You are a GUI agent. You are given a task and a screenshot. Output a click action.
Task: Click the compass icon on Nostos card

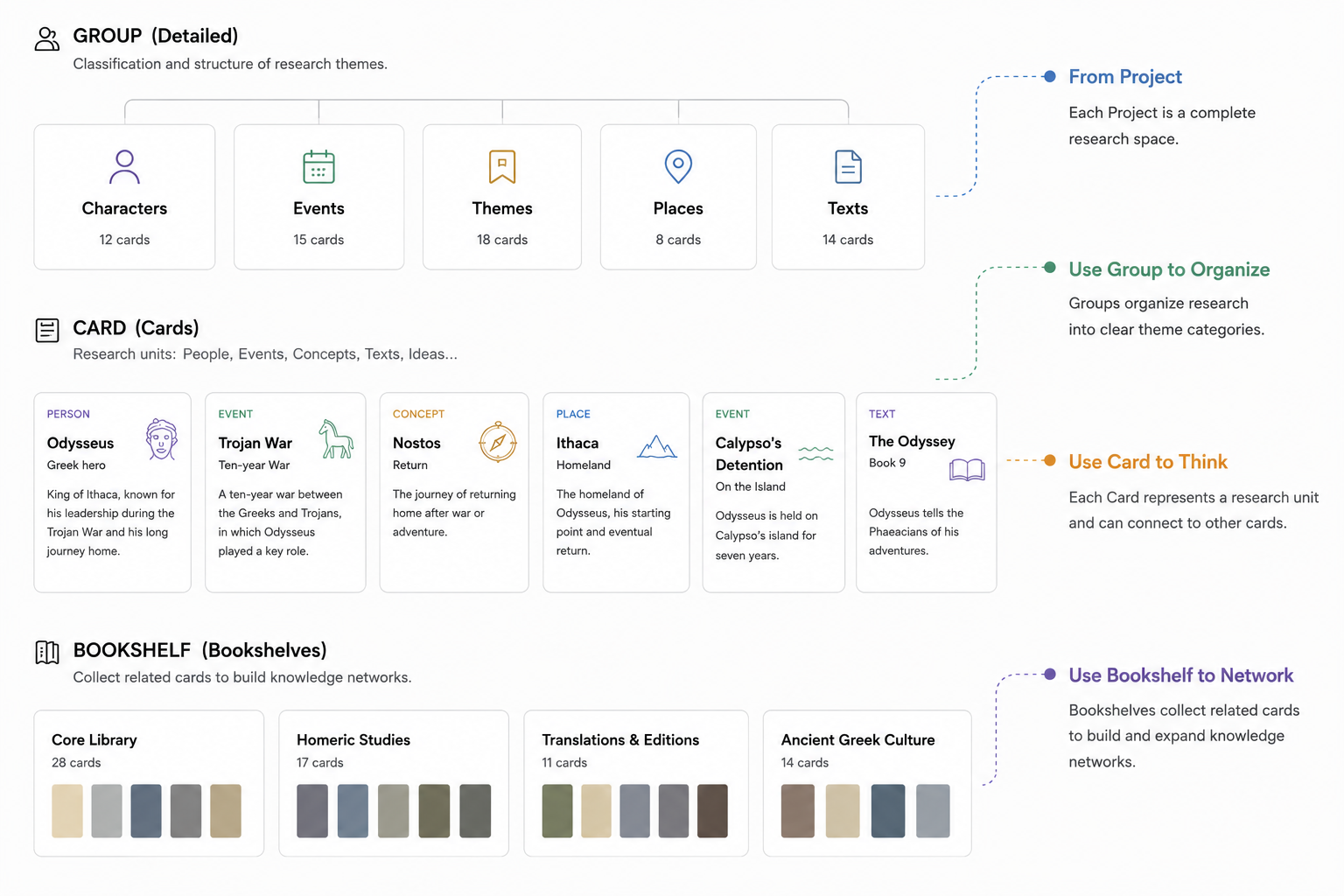[x=498, y=442]
